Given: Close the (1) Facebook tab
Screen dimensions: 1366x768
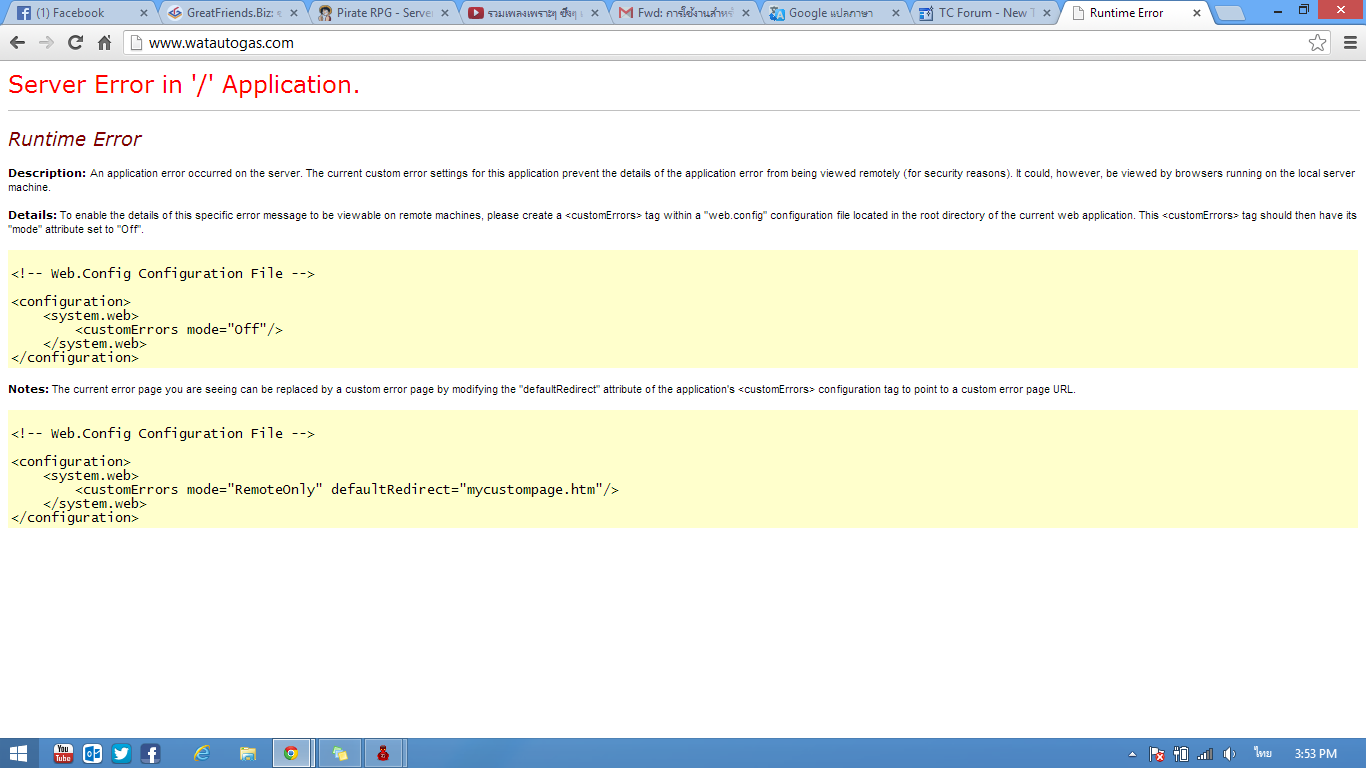Looking at the screenshot, I should pos(143,14).
